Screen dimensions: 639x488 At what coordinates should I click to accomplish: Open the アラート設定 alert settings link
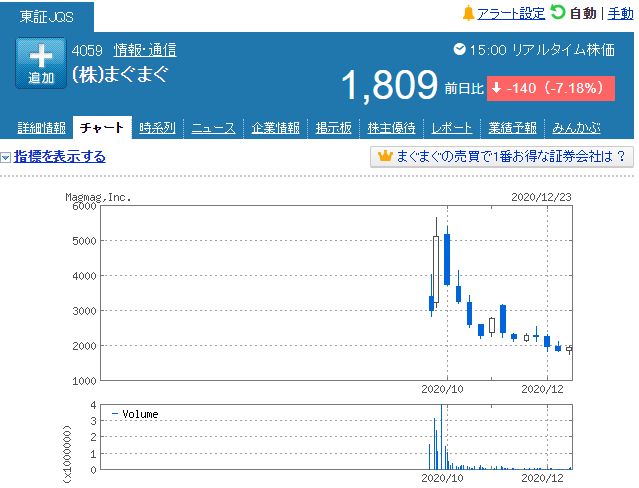pyautogui.click(x=511, y=13)
